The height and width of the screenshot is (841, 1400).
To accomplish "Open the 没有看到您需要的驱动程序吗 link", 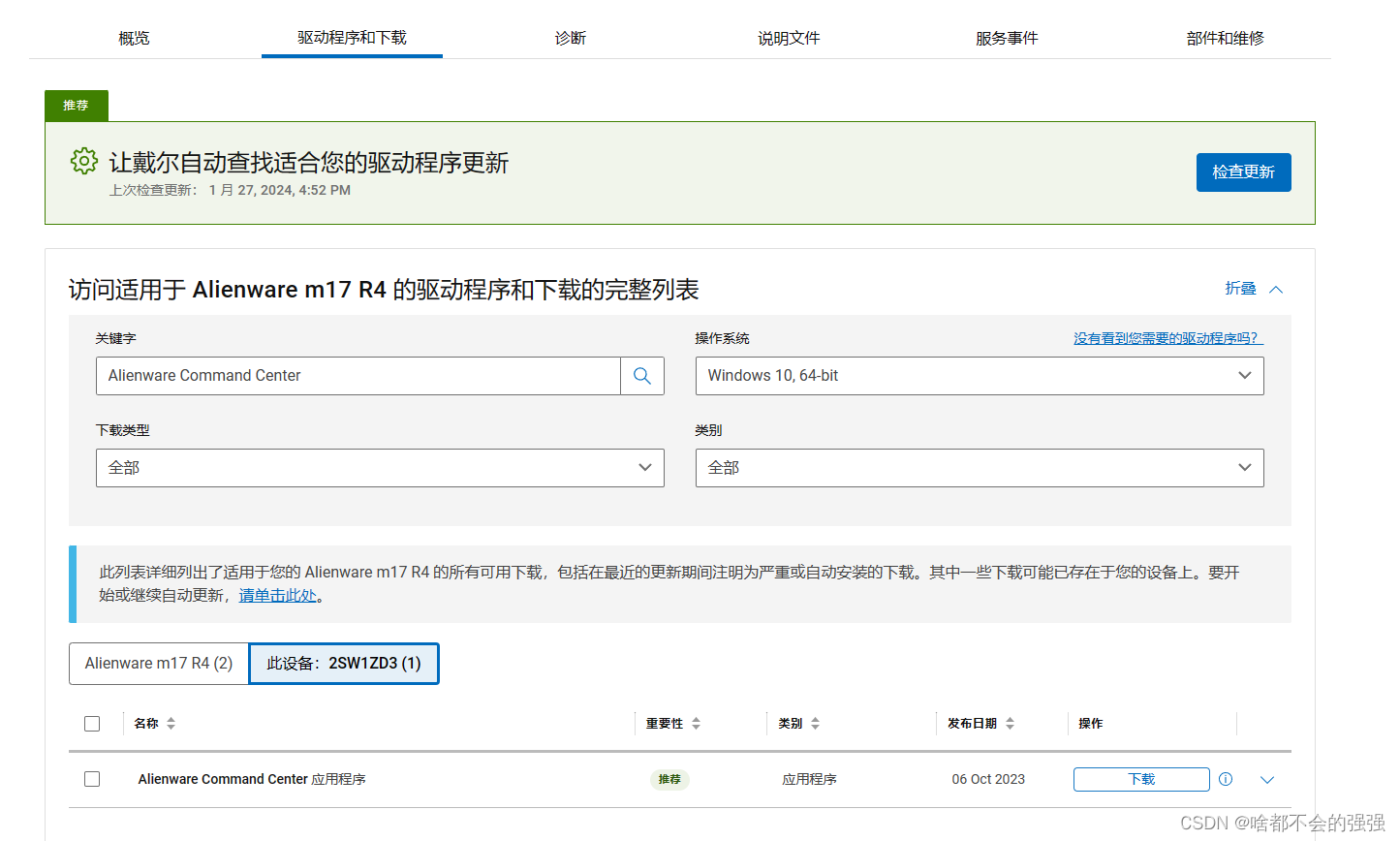I will (x=1167, y=338).
